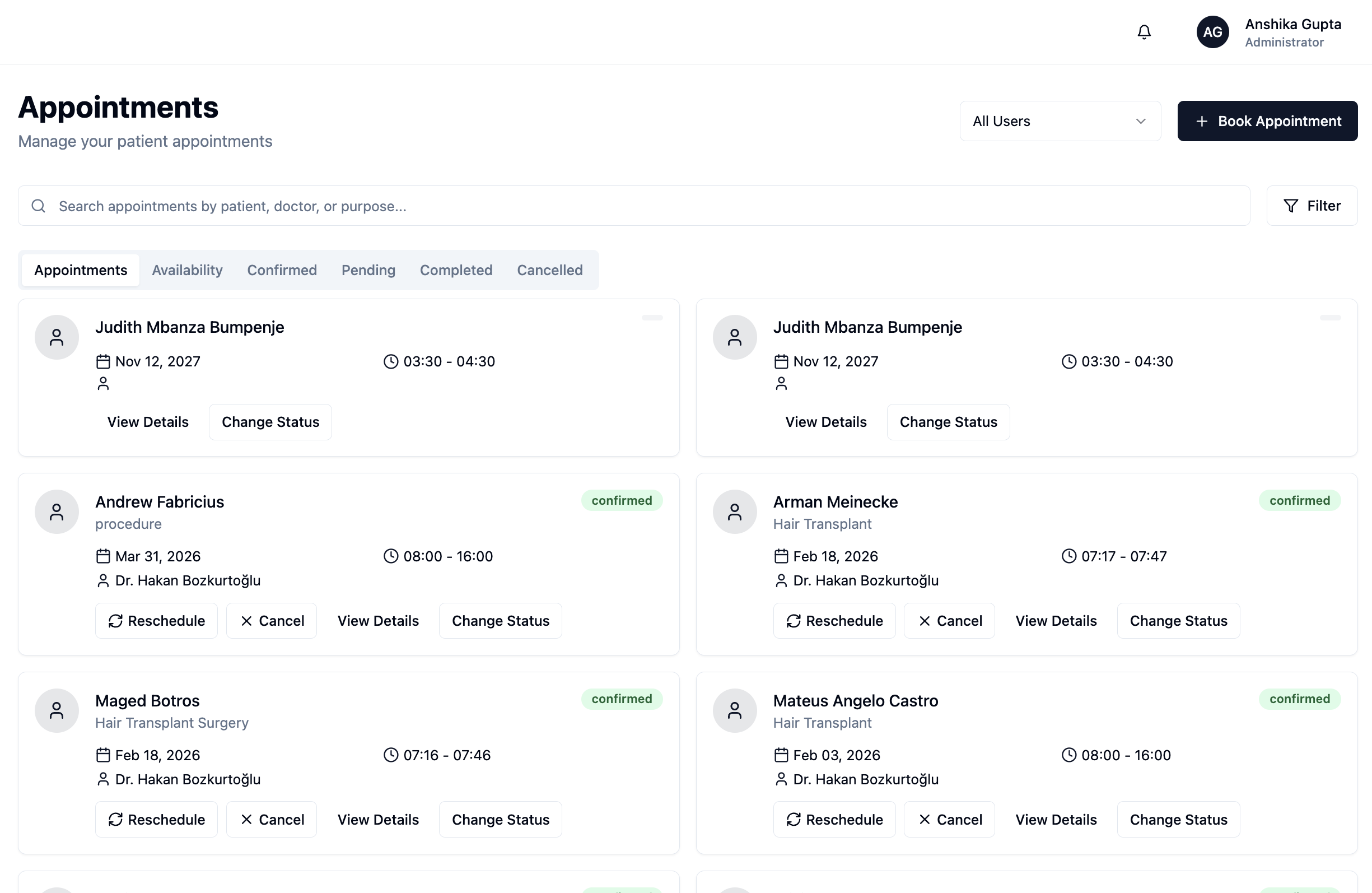Show the Completed tab
This screenshot has width=1372, height=893.
click(456, 270)
